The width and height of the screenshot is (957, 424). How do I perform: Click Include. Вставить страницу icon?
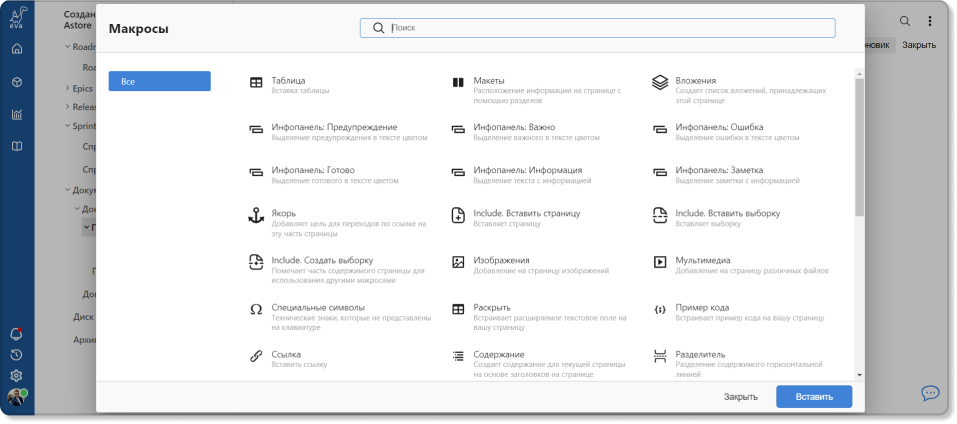pyautogui.click(x=458, y=215)
